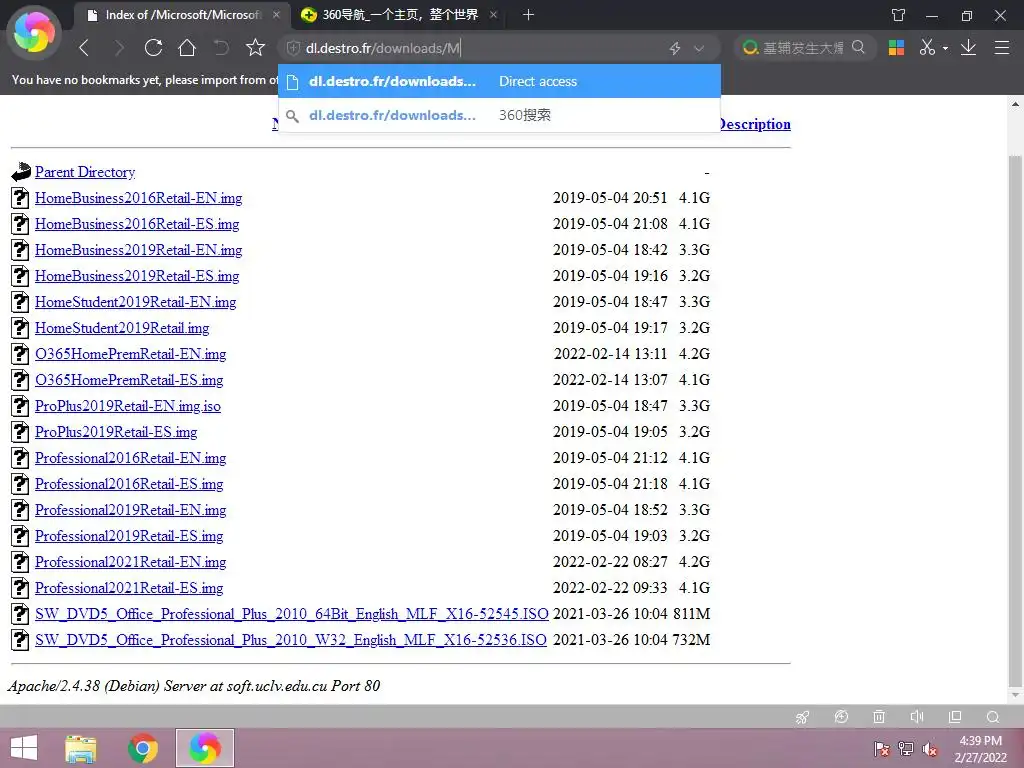
Task: Click the taskbar clock 4:39 PM
Action: click(980, 741)
